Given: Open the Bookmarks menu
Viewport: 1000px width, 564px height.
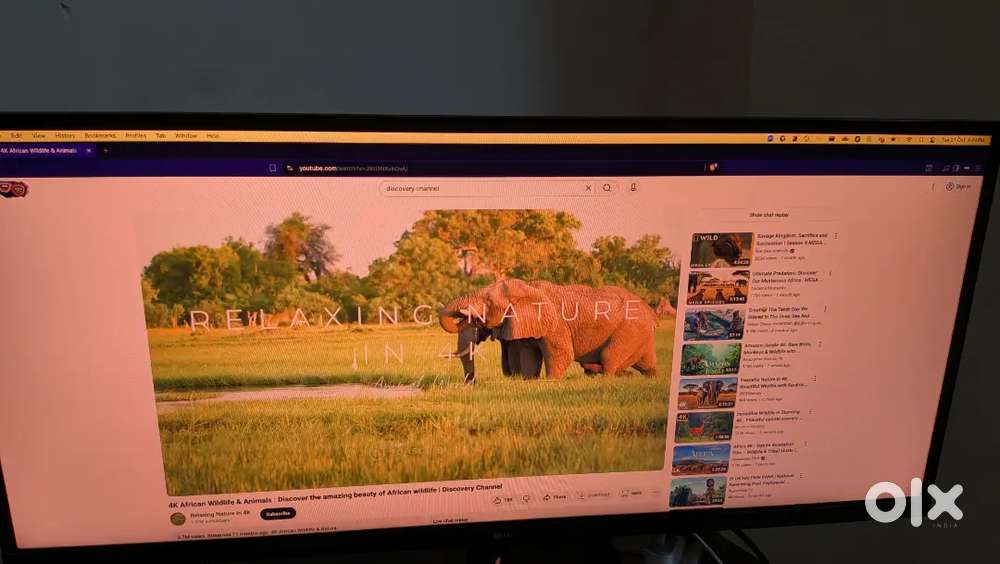Looking at the screenshot, I should pos(100,135).
